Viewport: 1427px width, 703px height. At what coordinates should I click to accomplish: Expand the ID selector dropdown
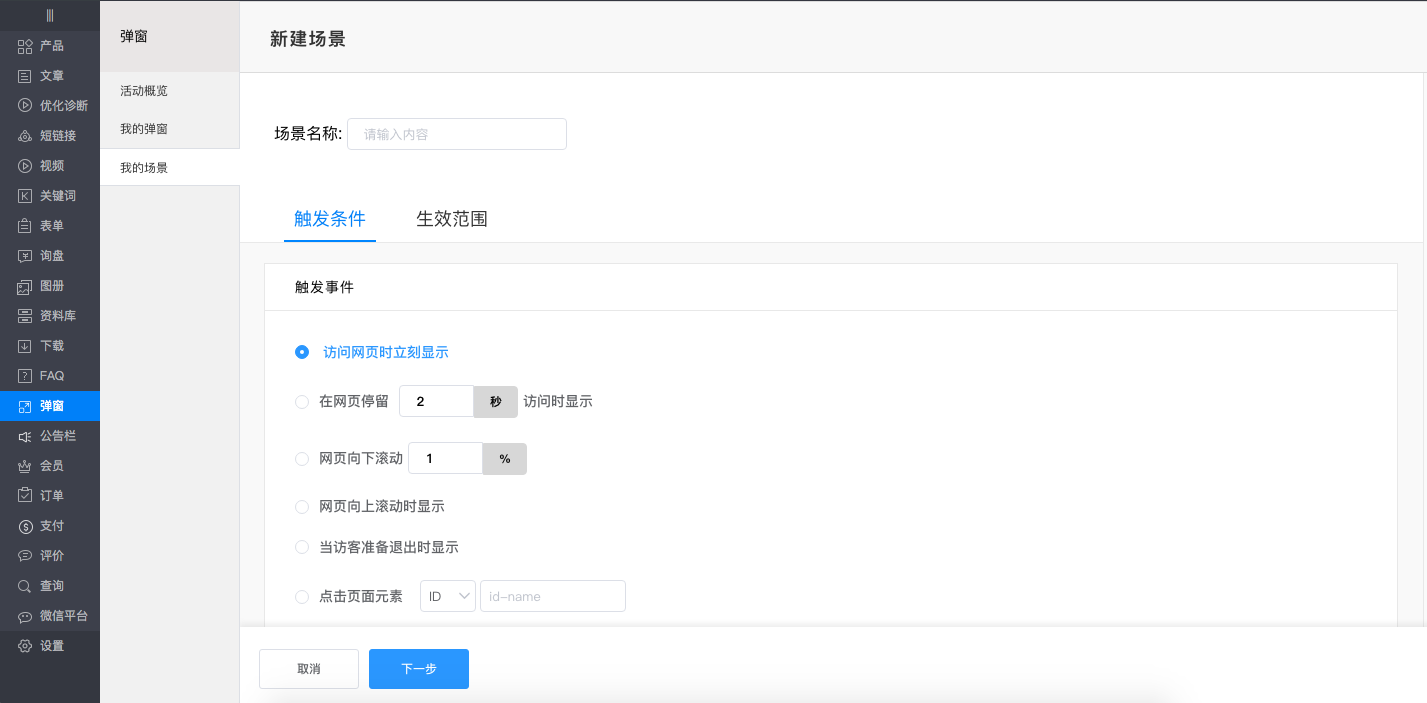click(x=448, y=596)
